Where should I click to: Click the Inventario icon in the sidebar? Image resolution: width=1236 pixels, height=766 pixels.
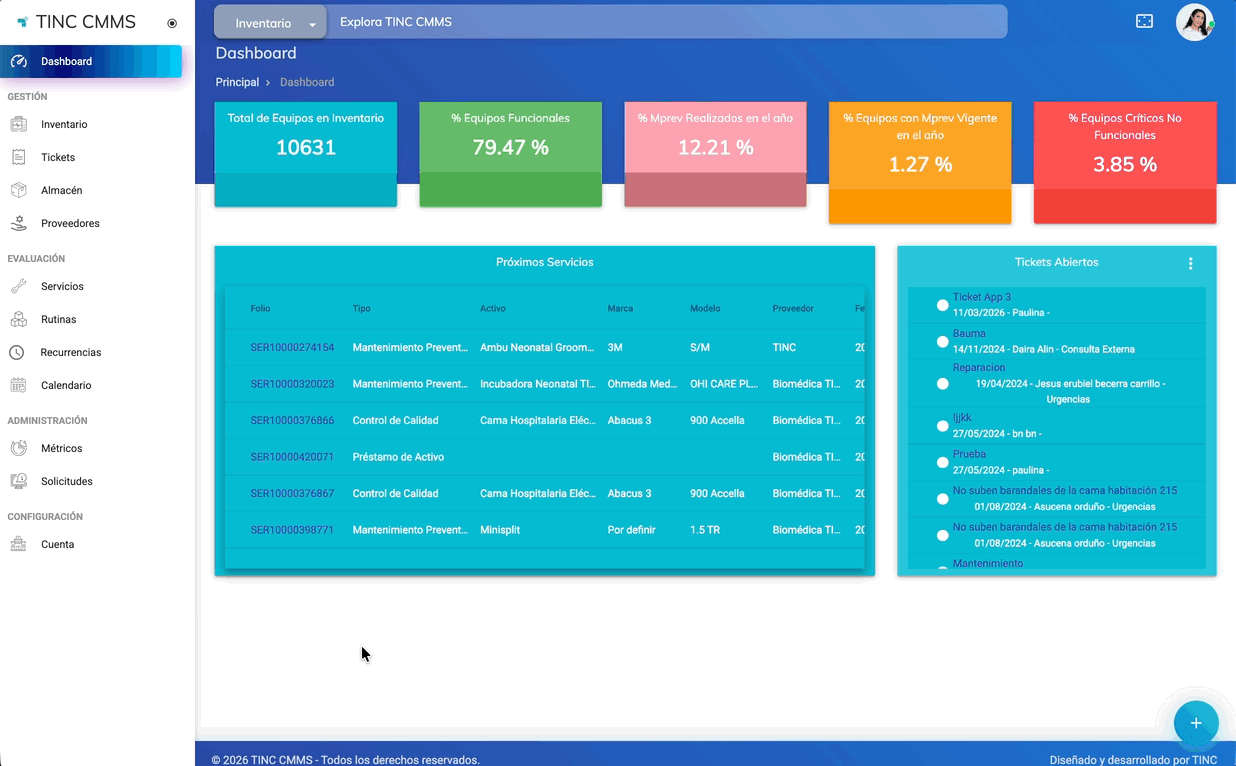19,124
